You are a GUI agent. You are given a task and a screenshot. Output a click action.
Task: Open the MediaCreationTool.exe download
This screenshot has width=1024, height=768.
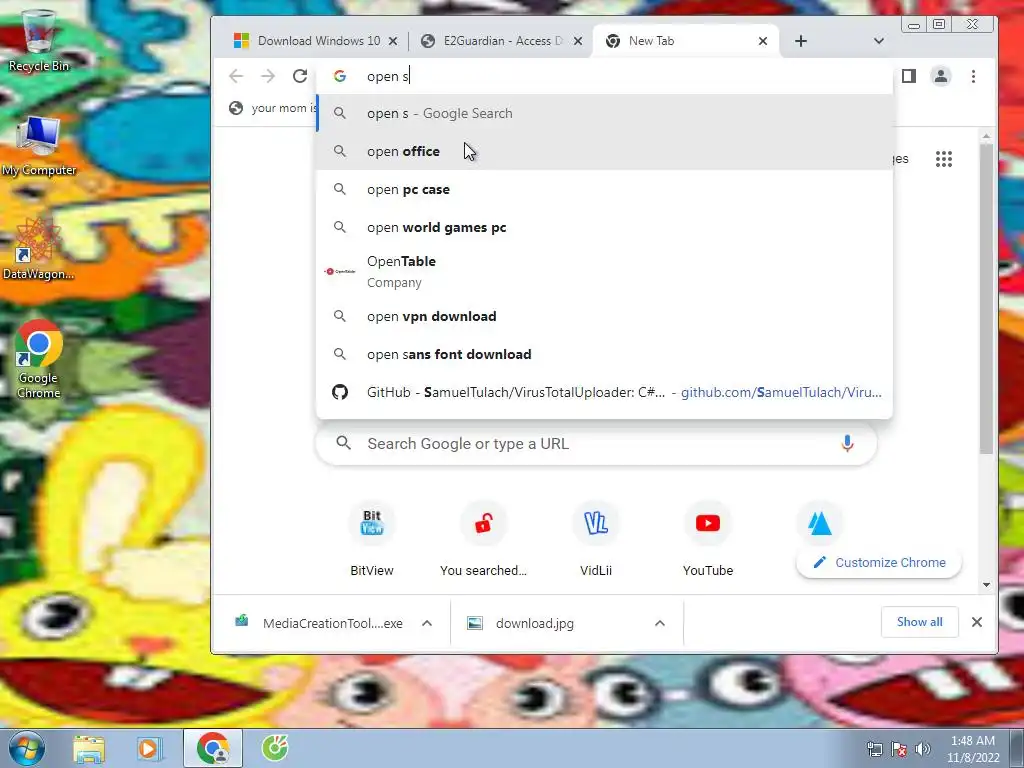[x=320, y=623]
